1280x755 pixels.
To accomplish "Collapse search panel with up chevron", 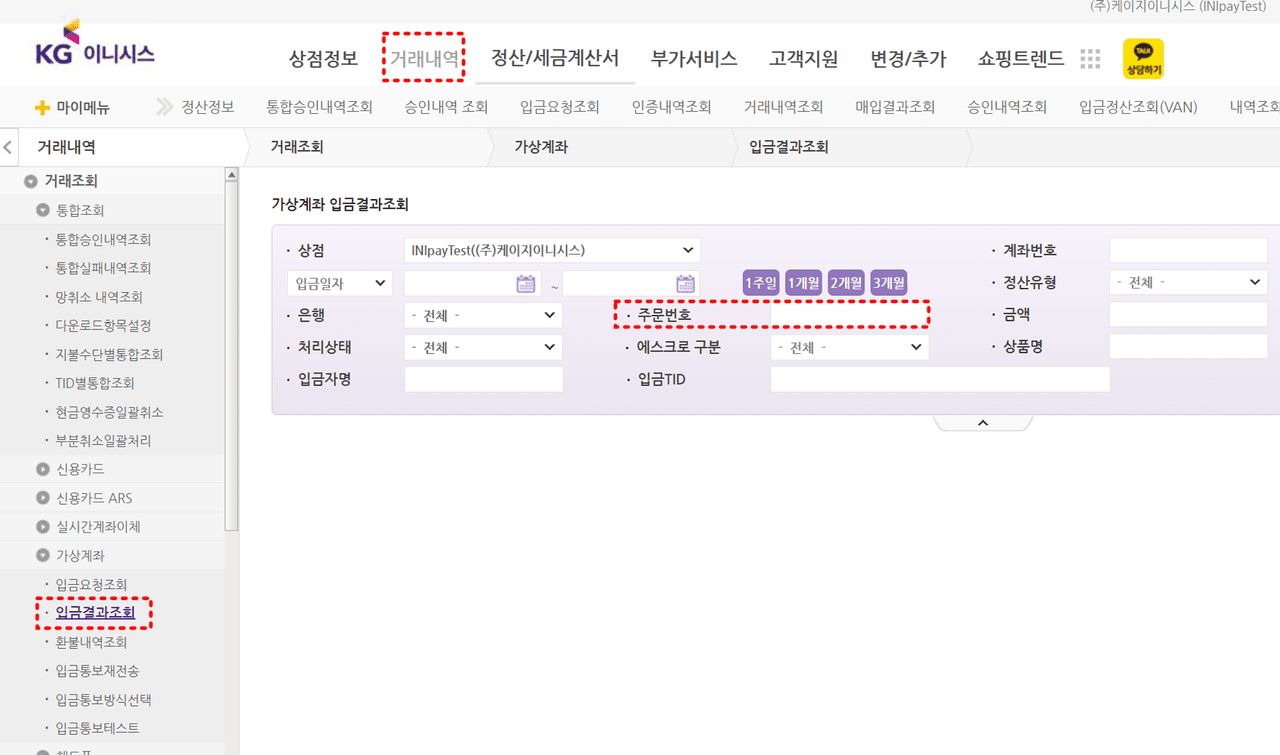I will tap(982, 423).
